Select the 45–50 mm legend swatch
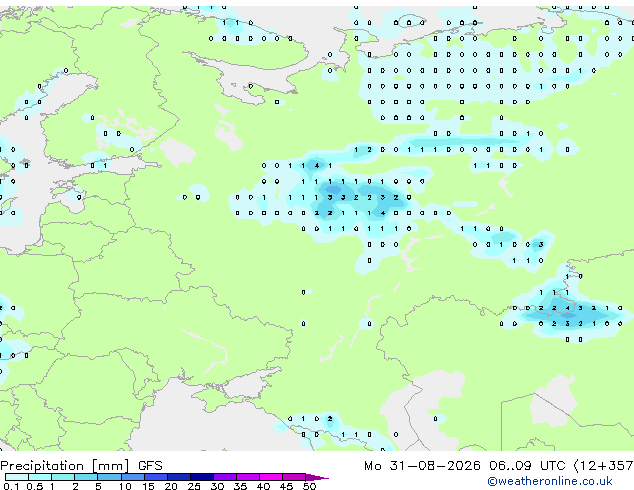 [294, 477]
